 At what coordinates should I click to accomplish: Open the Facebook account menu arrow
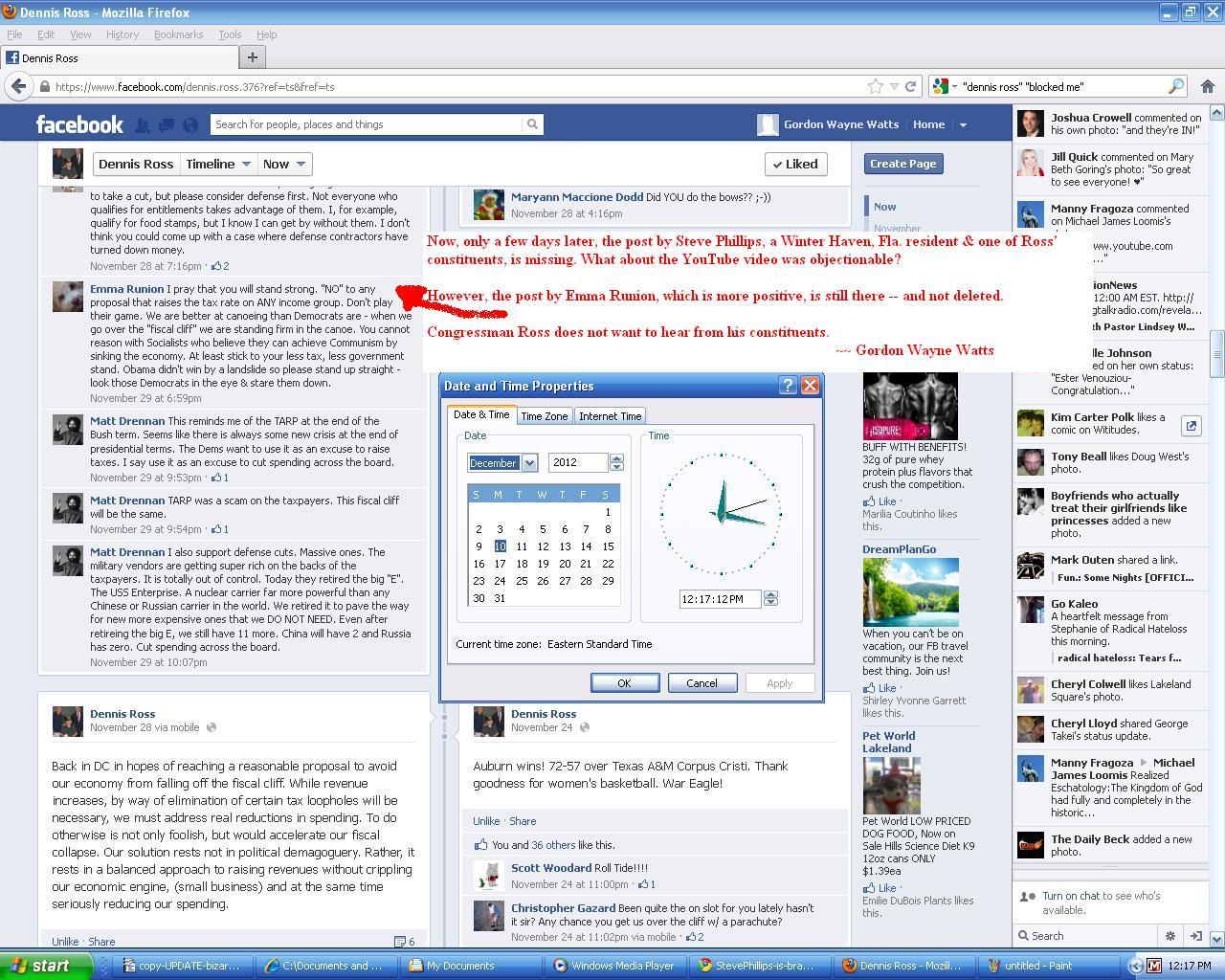point(963,124)
